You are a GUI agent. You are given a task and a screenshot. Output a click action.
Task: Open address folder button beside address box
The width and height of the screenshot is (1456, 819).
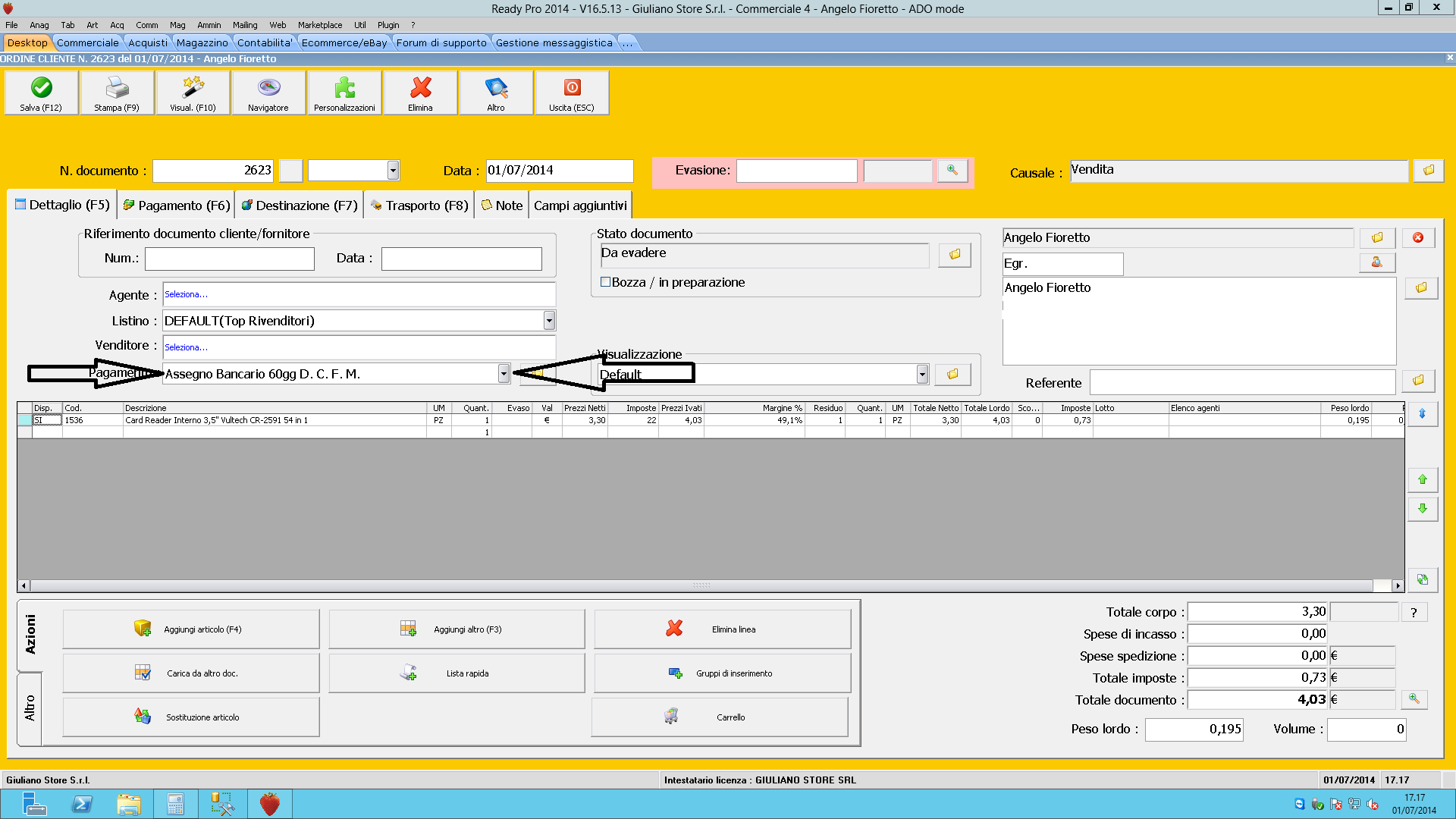pyautogui.click(x=1421, y=288)
